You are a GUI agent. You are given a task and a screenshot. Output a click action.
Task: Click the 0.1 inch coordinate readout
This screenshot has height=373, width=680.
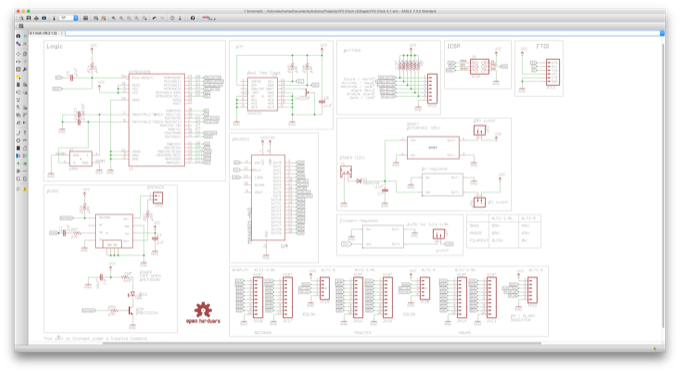pyautogui.click(x=43, y=33)
